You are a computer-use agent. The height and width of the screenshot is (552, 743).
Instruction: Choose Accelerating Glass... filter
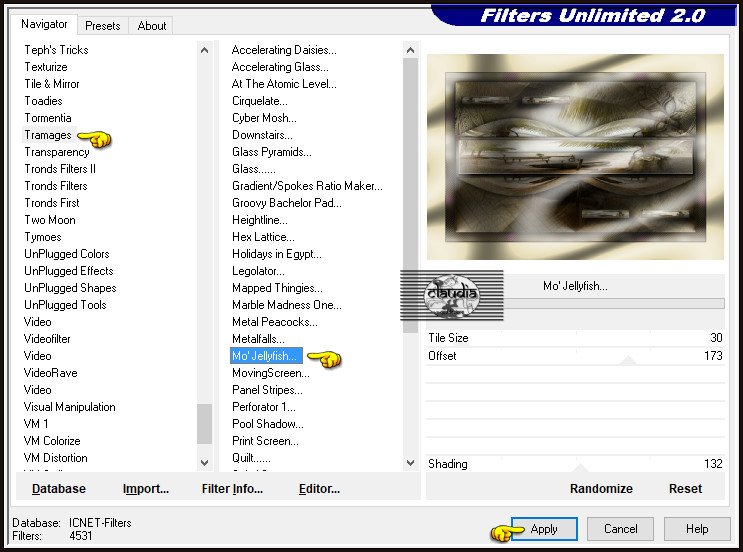280,67
